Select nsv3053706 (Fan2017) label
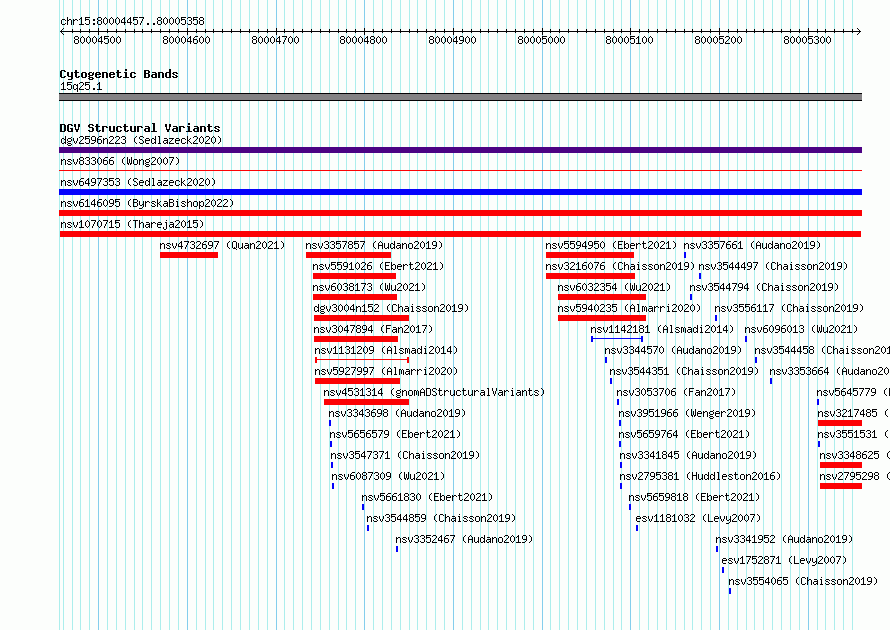Screen dimensions: 890x630 [676, 392]
